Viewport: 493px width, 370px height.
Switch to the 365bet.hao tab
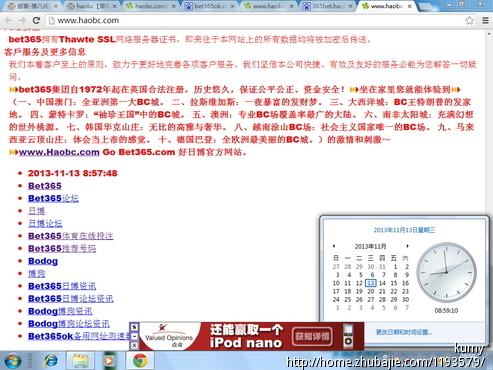tap(327, 6)
